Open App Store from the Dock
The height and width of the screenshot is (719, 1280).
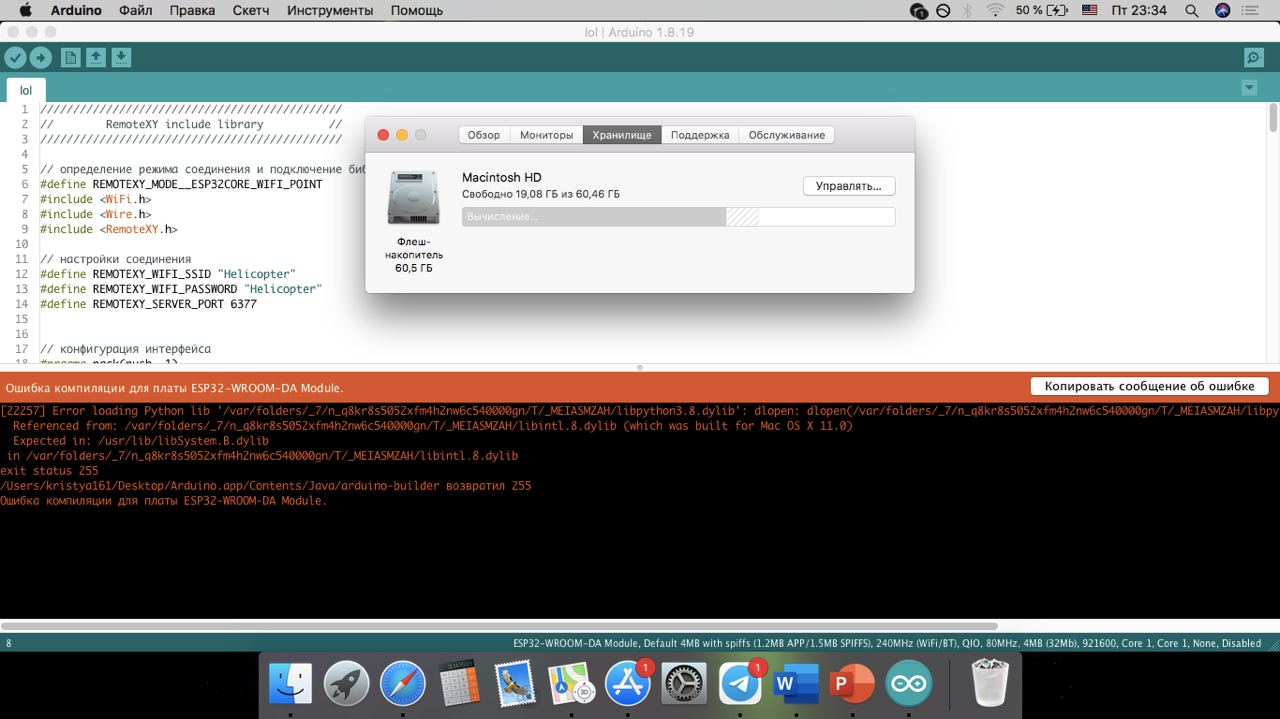tap(628, 685)
